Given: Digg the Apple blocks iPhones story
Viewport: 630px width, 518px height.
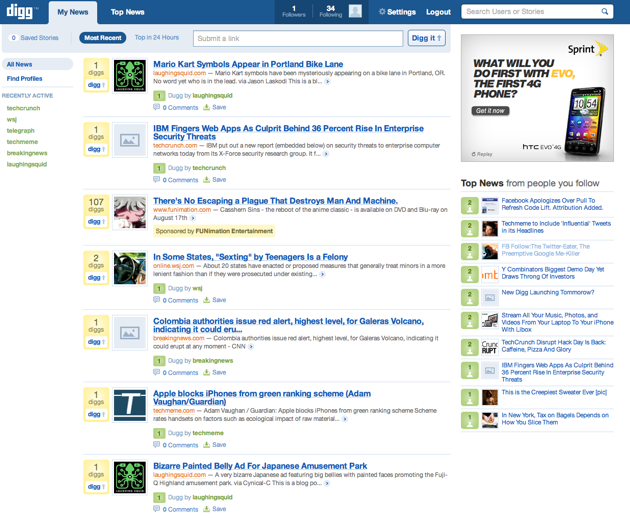Looking at the screenshot, I should [96, 414].
